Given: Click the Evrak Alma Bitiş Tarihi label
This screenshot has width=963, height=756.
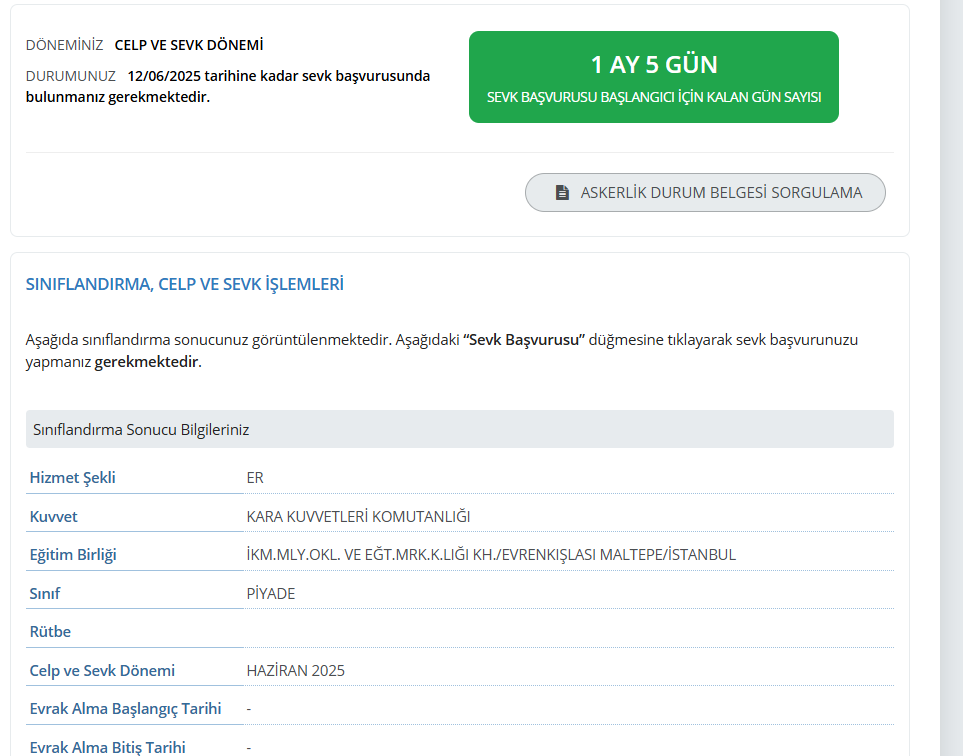Looking at the screenshot, I should coord(107,747).
